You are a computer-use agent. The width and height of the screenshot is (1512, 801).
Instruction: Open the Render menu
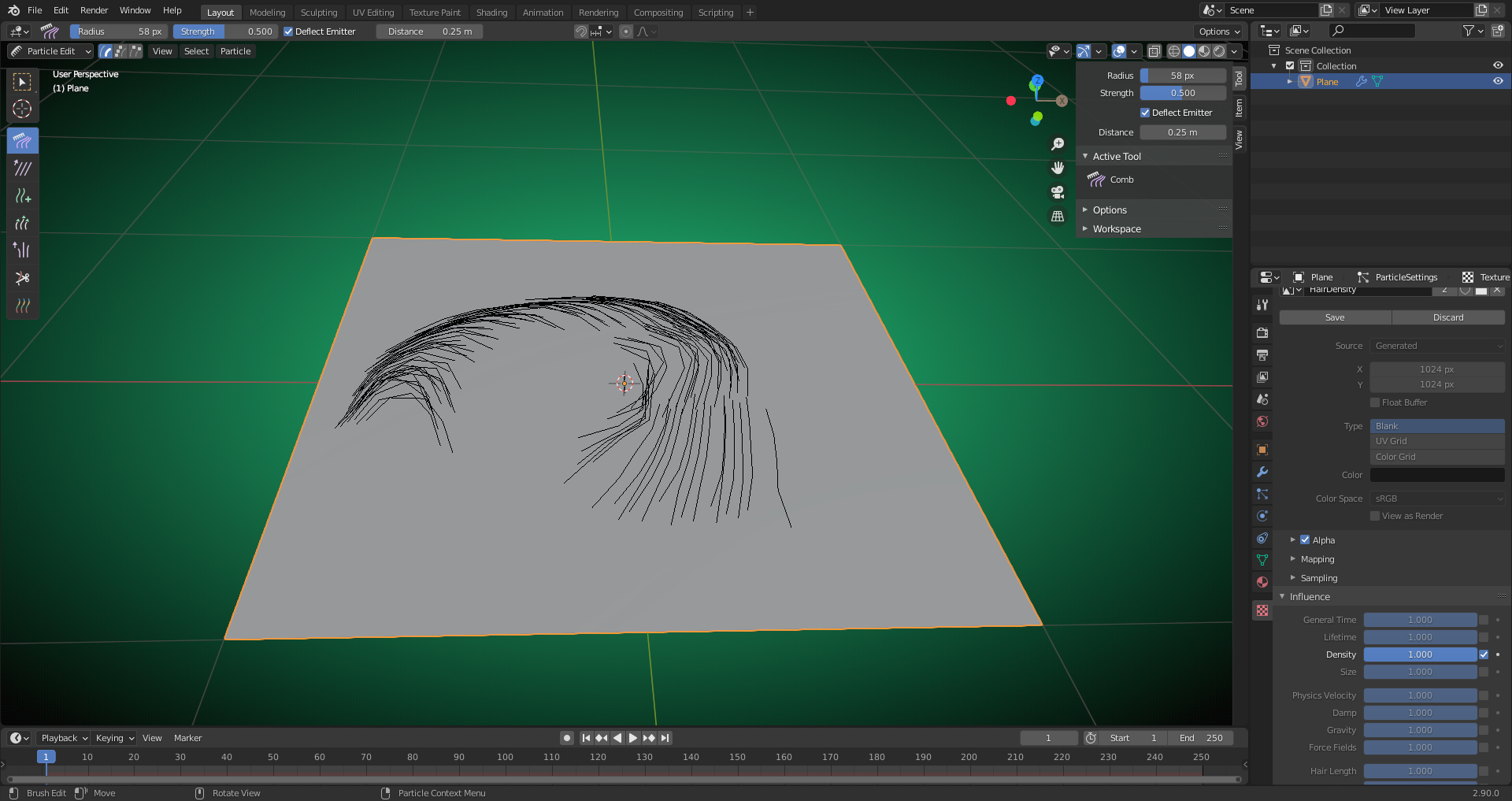pos(94,10)
